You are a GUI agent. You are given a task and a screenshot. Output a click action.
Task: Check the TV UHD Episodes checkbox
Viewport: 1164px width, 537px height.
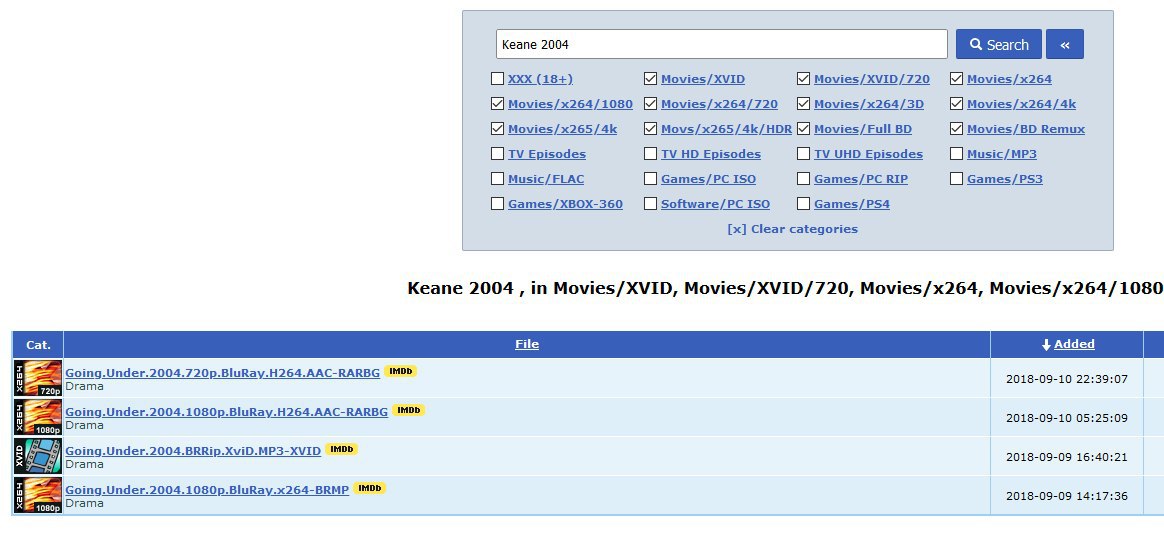click(803, 154)
